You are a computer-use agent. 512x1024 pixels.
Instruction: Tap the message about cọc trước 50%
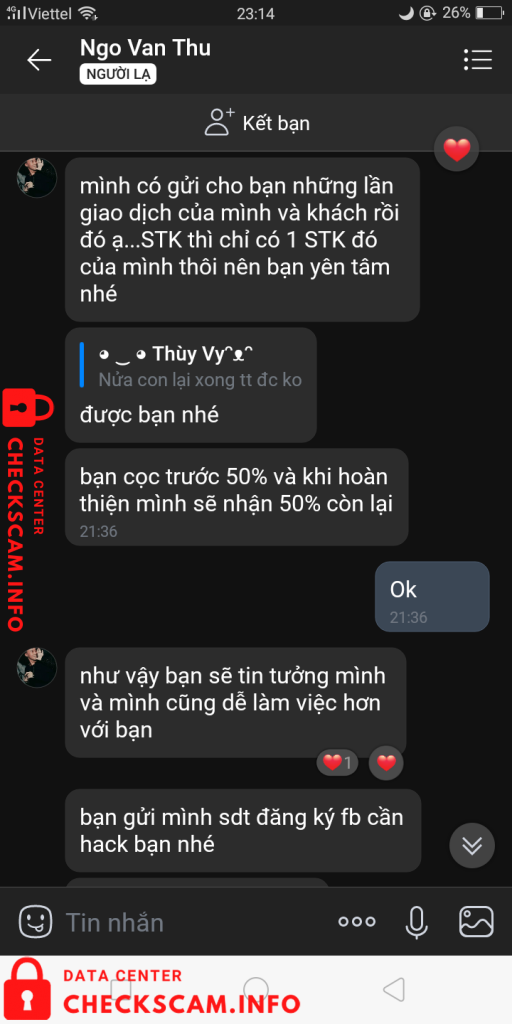click(x=236, y=497)
